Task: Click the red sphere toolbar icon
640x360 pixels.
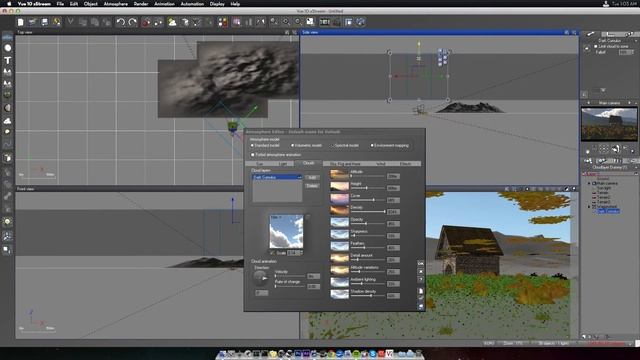Action: point(146,22)
